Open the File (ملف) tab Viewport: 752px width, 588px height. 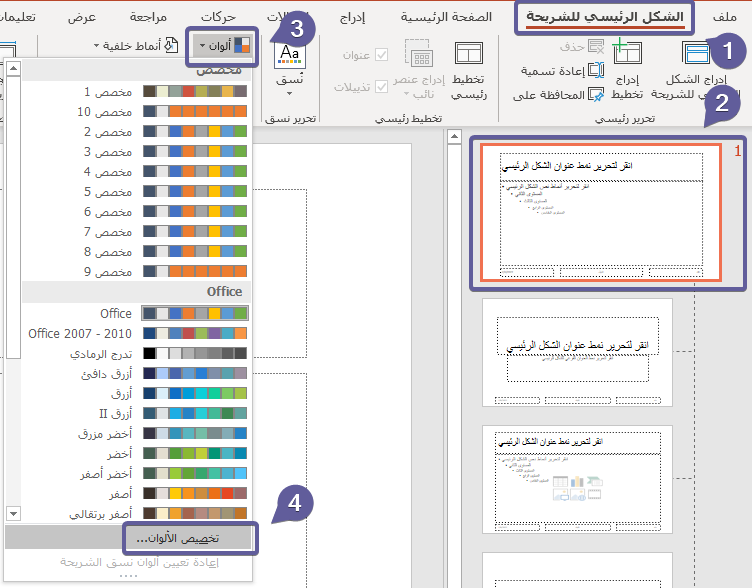724,17
